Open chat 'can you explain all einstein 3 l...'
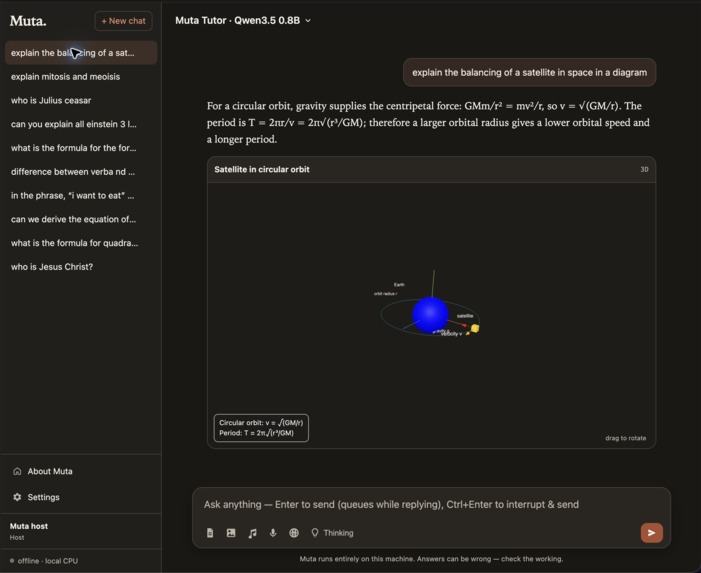 pos(81,124)
